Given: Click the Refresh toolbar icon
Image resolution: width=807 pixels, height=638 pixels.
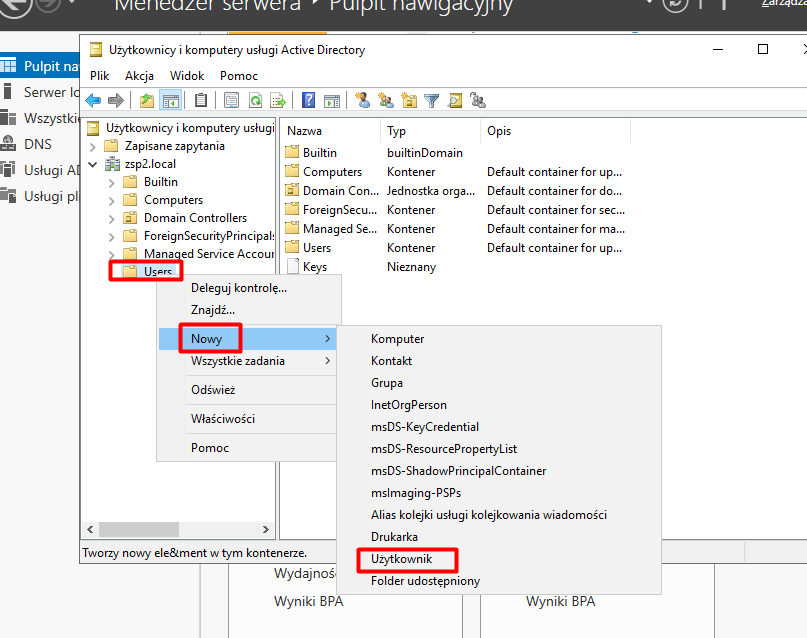Looking at the screenshot, I should (x=256, y=100).
